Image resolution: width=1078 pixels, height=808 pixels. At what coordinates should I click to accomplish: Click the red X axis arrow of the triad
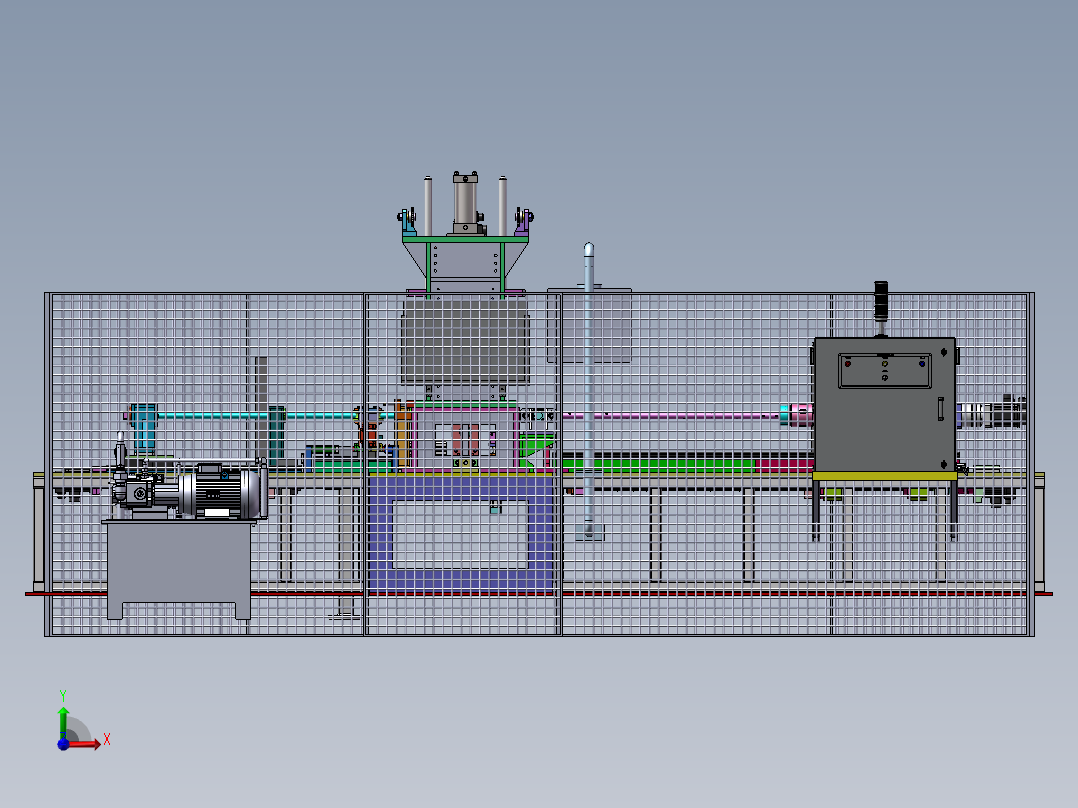pyautogui.click(x=85, y=744)
